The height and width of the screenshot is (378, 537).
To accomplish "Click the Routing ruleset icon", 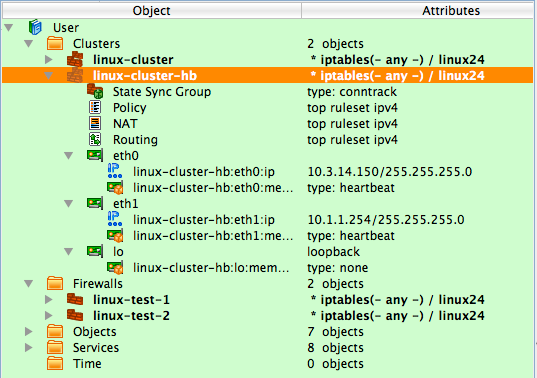I will [95, 139].
